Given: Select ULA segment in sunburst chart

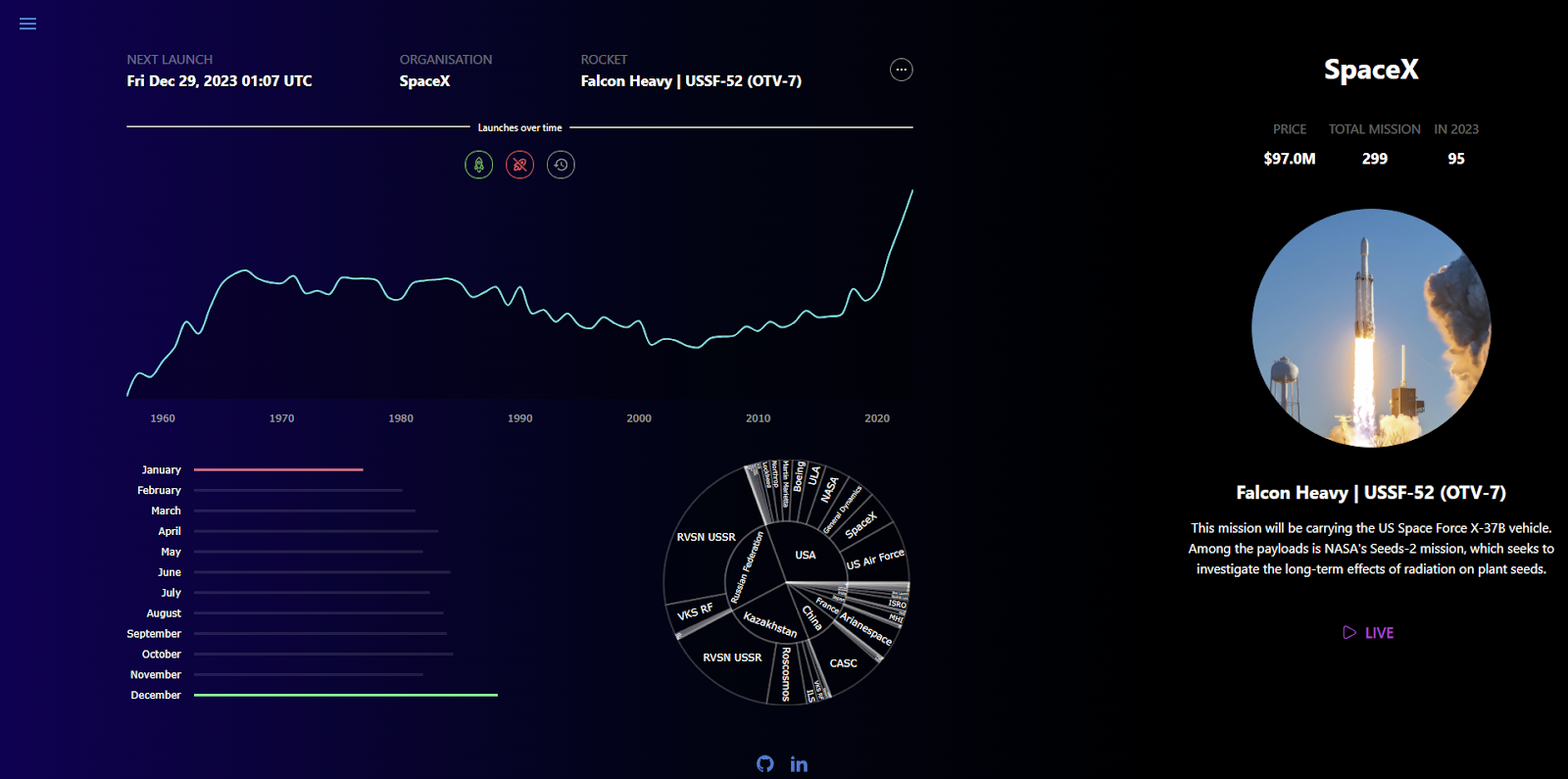Looking at the screenshot, I should coord(814,477).
